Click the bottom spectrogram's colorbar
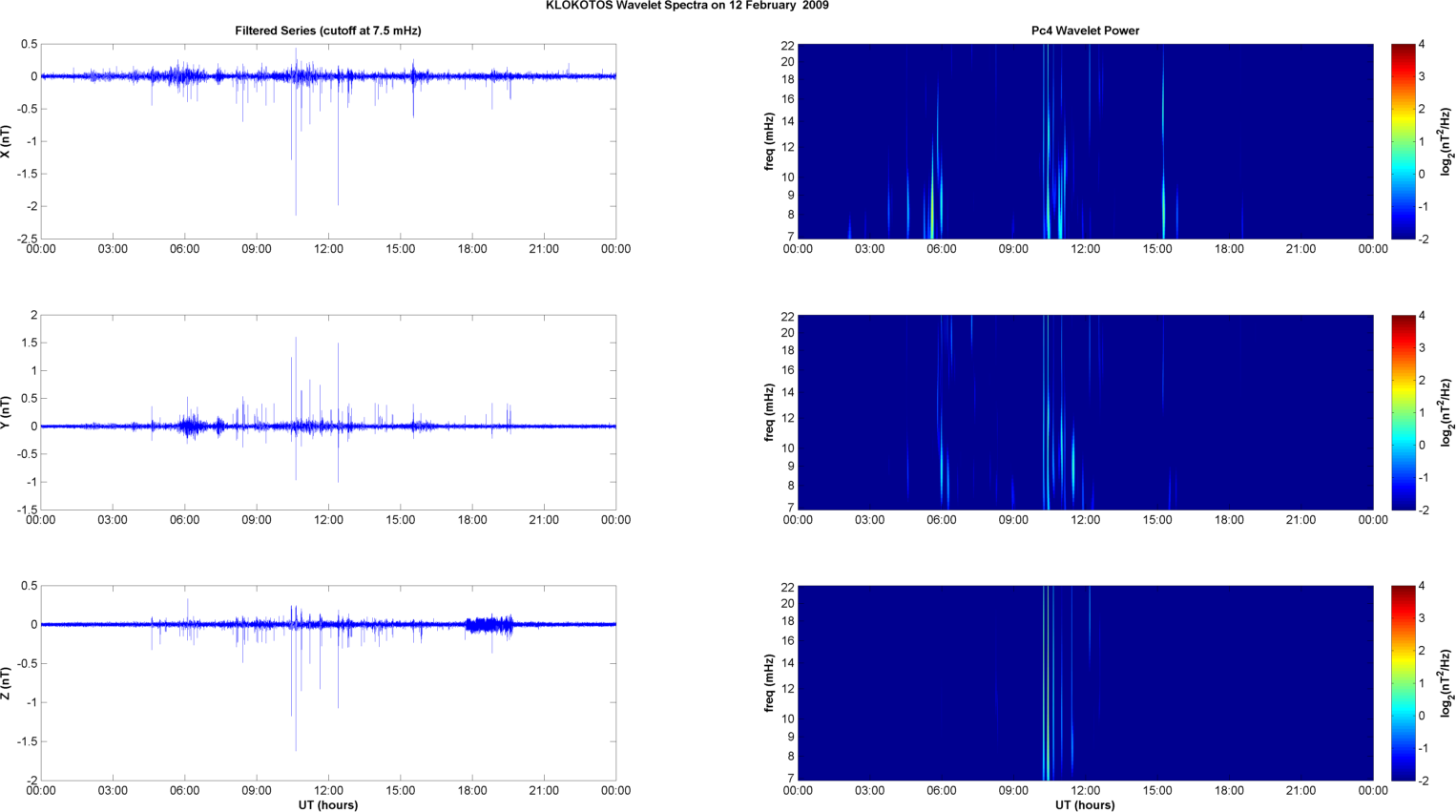This screenshot has height=812, width=1456. click(1403, 683)
